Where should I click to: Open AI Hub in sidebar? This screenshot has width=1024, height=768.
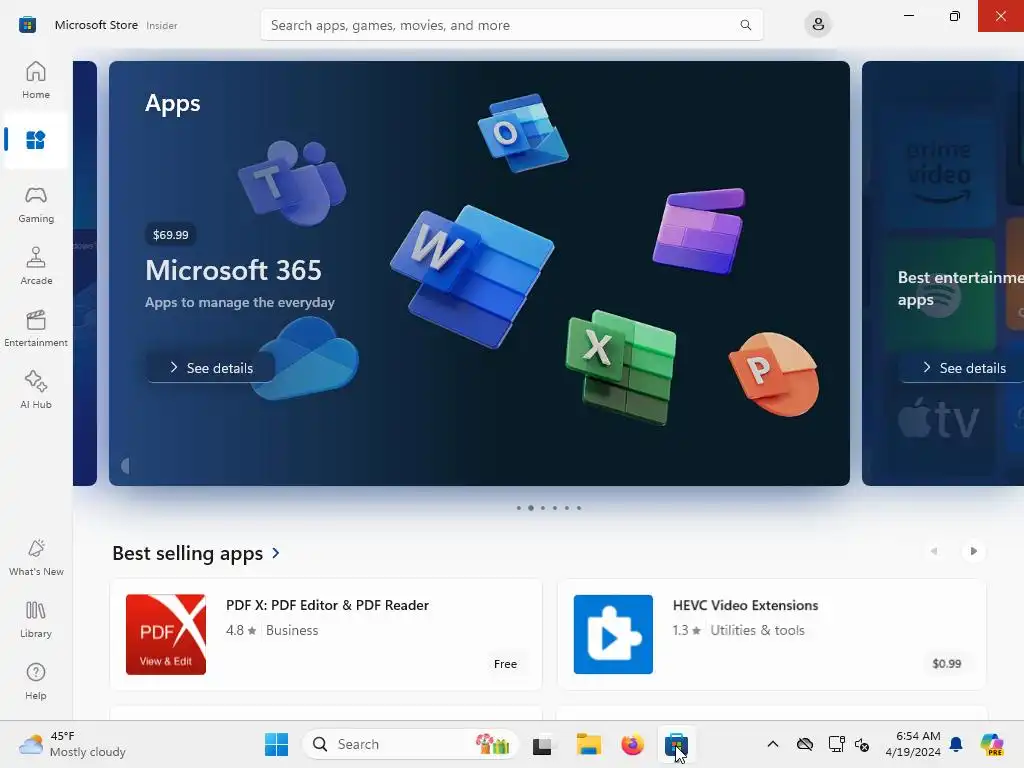tap(36, 390)
